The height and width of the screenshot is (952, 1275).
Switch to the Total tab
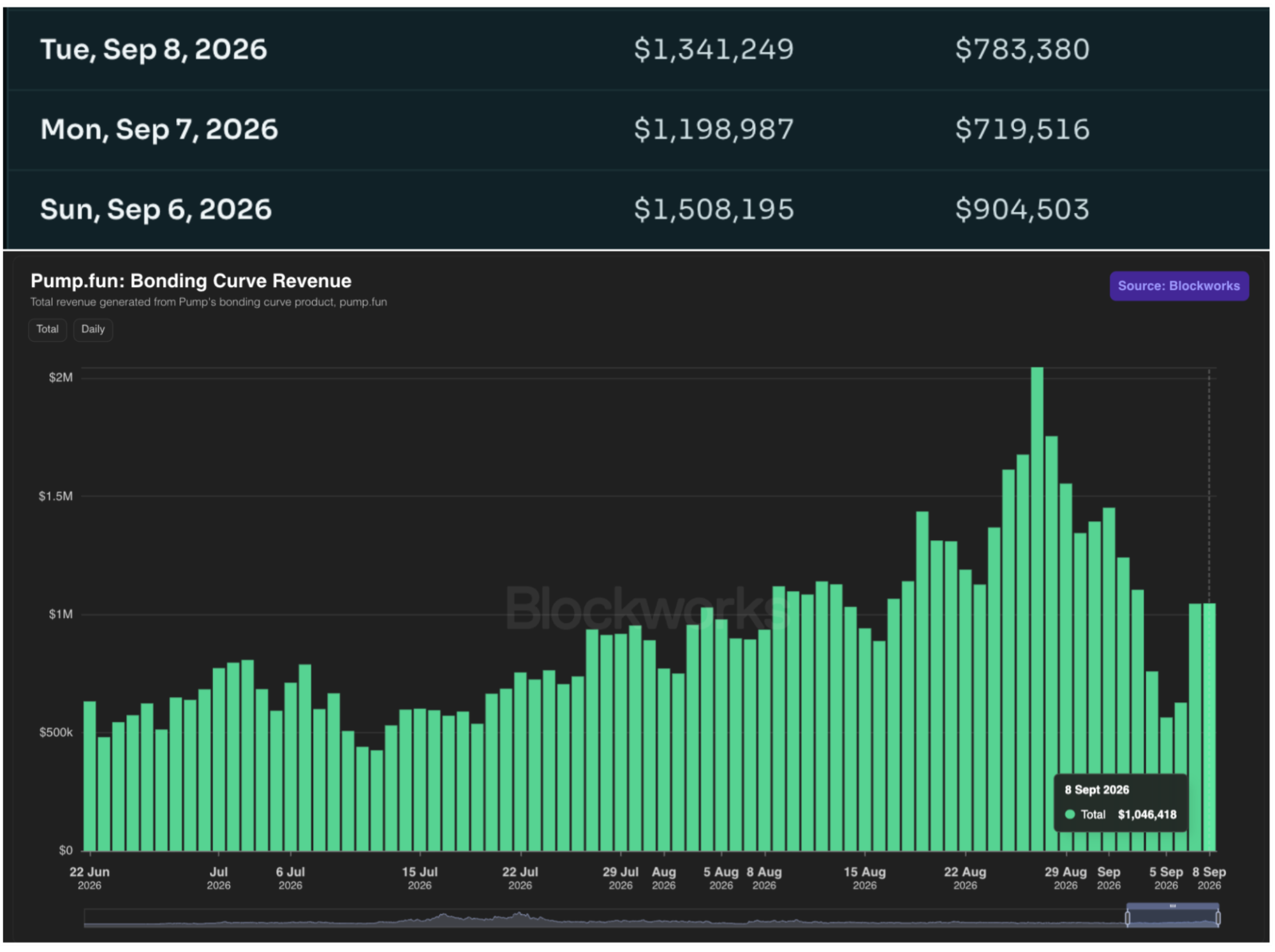47,330
